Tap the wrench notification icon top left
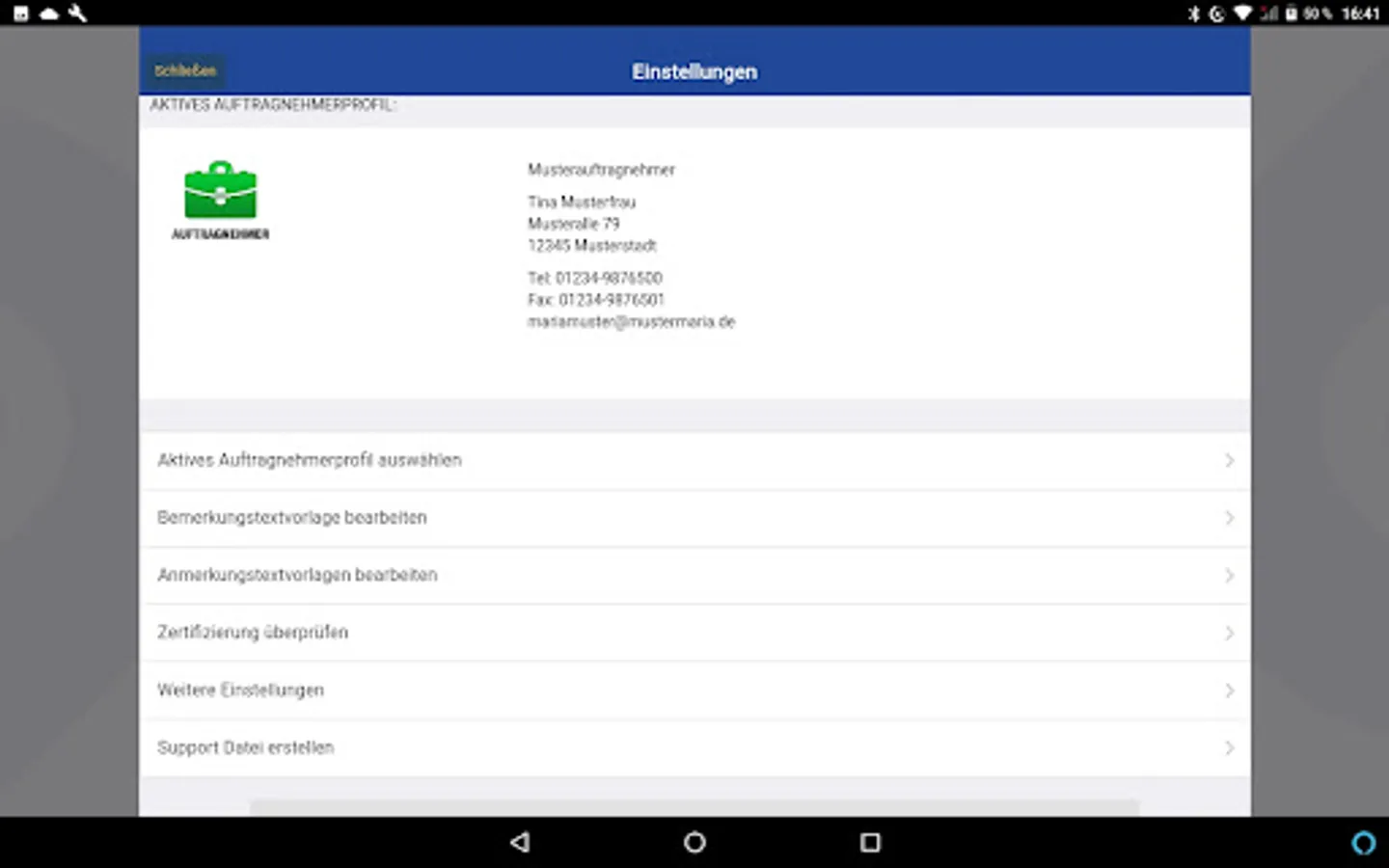This screenshot has height=868, width=1389. [x=76, y=14]
